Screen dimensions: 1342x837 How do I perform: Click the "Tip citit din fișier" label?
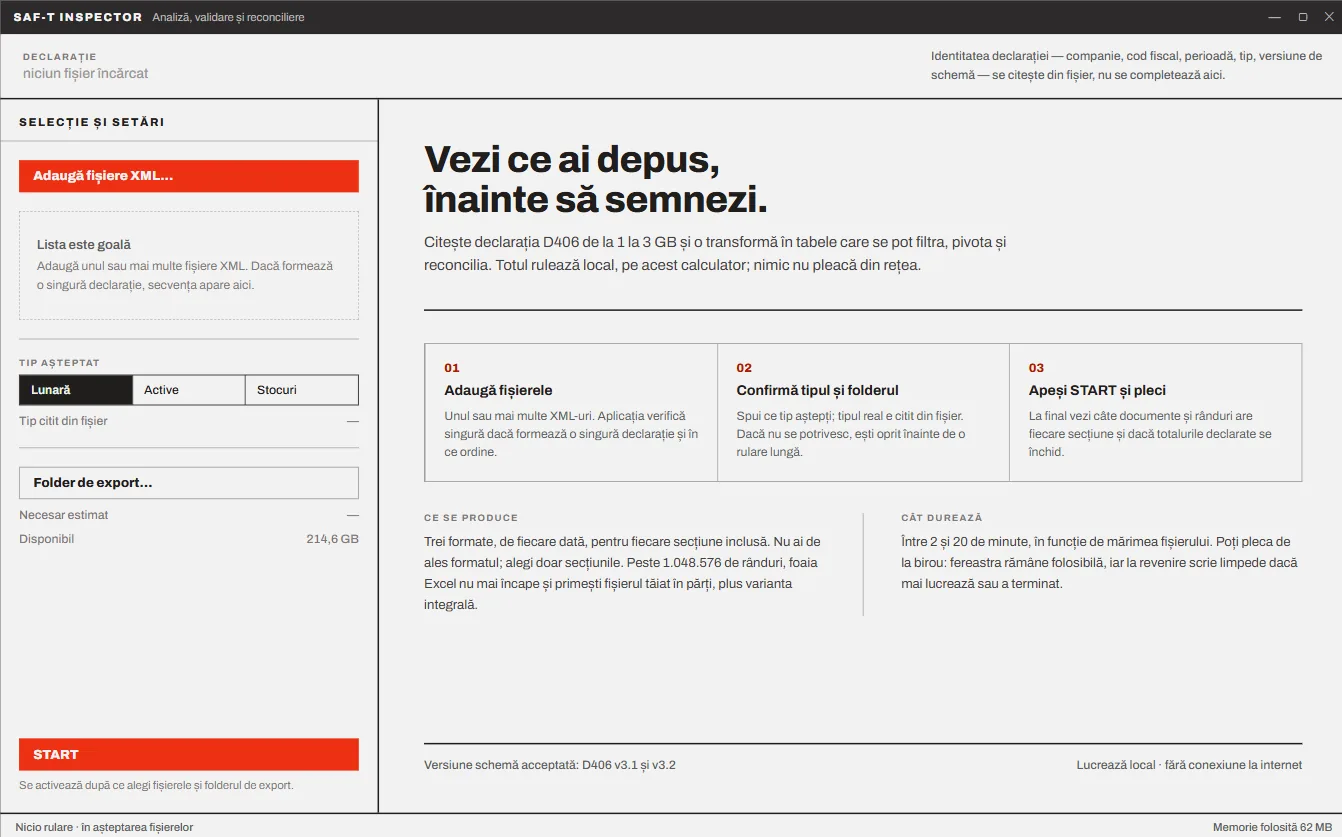pos(63,421)
